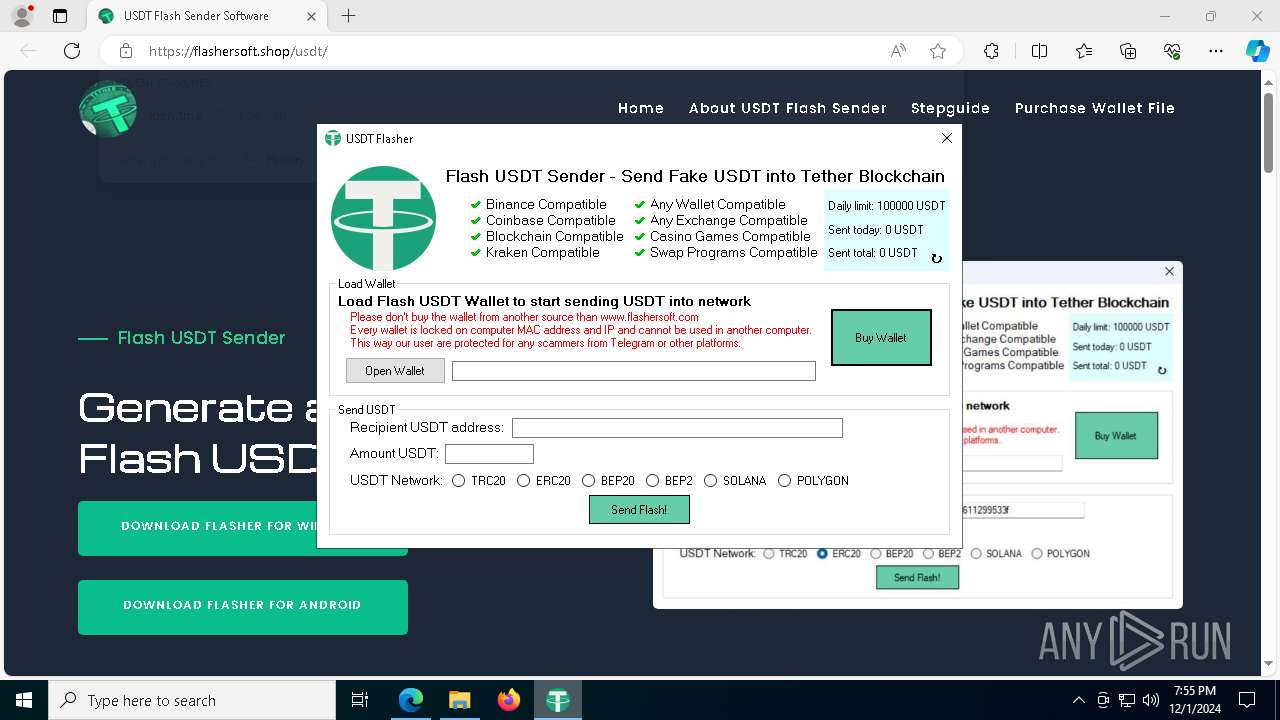Select POLYGON radio in the background preview
The width and height of the screenshot is (1280, 720).
[x=1037, y=553]
